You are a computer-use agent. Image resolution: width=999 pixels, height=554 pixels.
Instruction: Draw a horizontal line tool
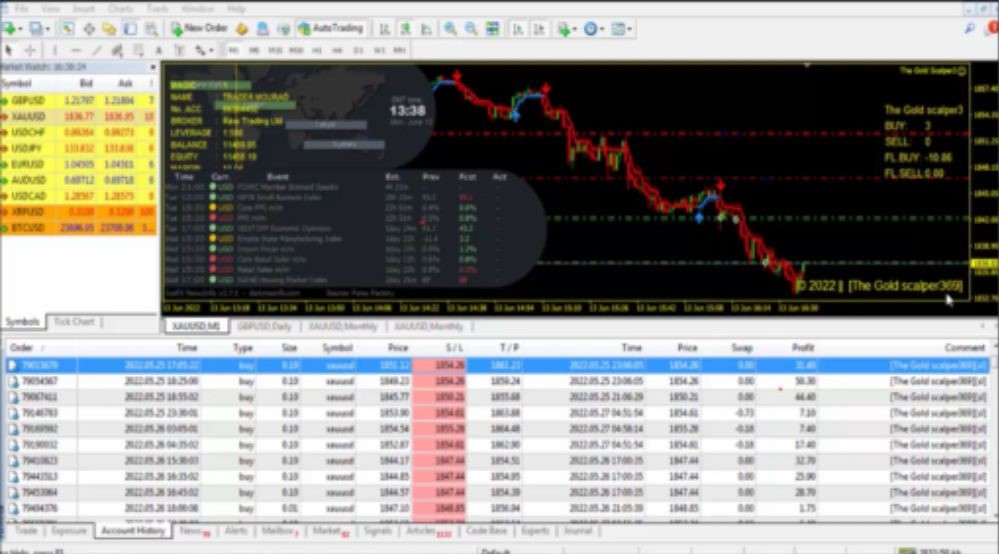click(x=76, y=50)
